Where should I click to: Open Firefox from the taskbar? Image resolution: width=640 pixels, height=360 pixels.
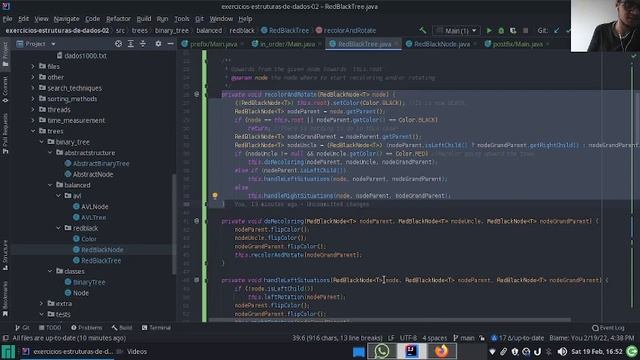click(441, 351)
